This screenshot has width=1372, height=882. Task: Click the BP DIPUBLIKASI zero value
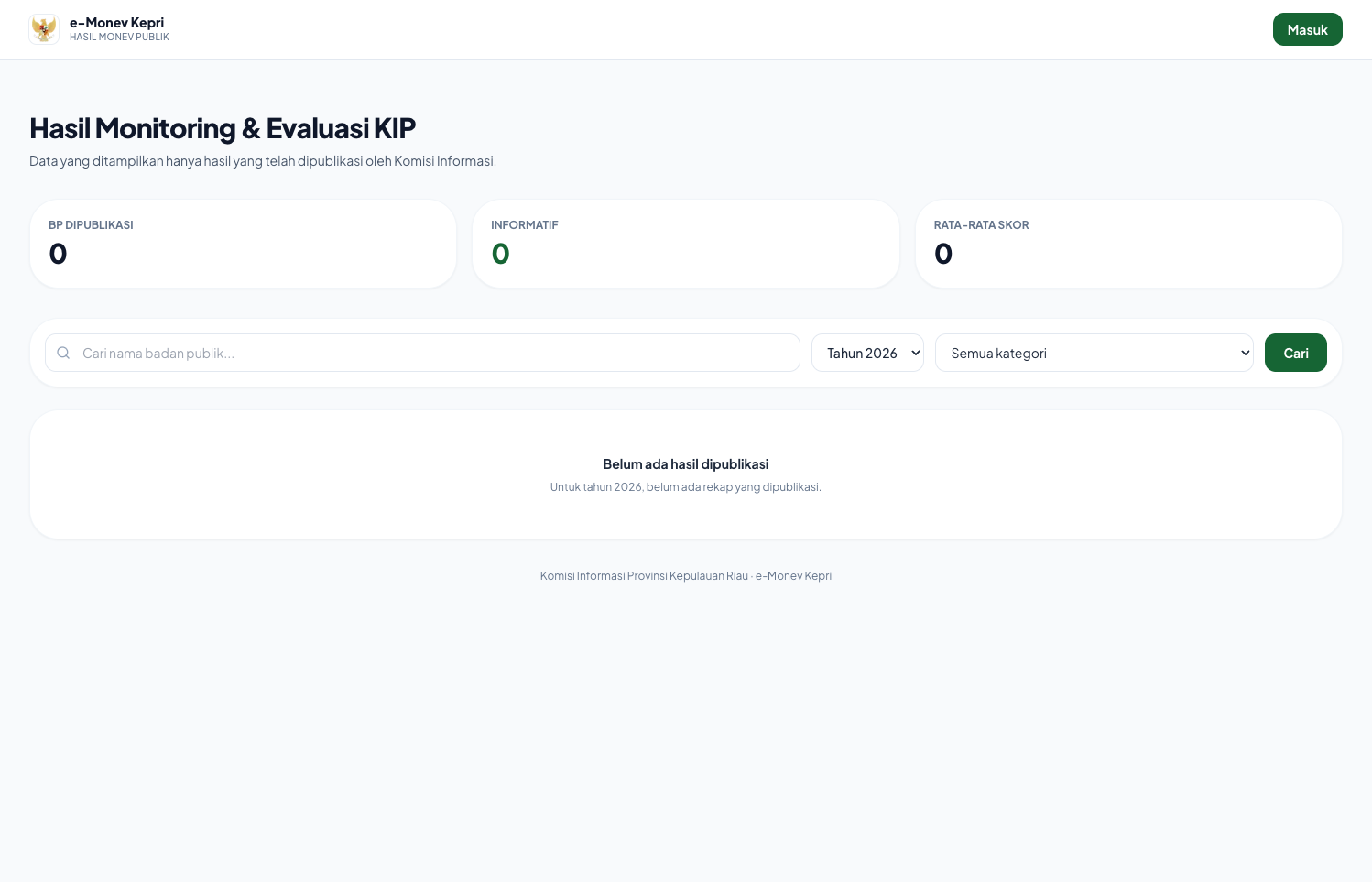point(58,254)
